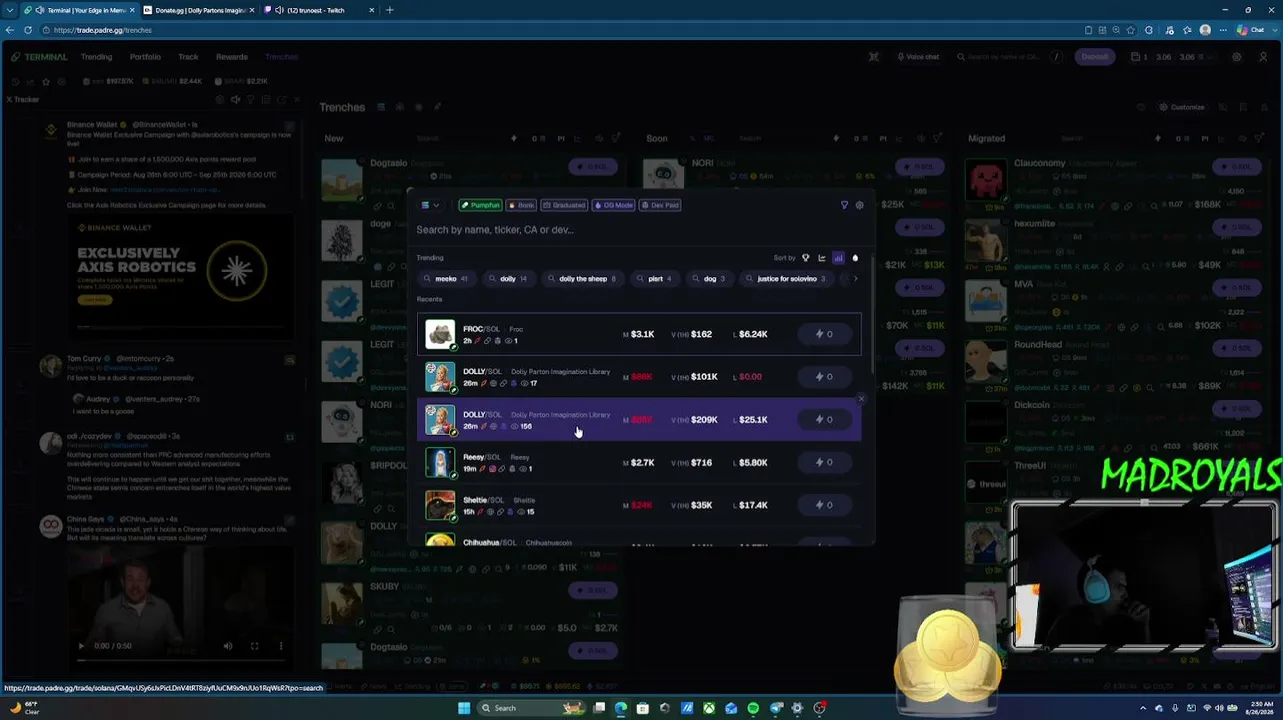Quick buy button on Sheltie row
Screen dimensions: 1283x720
(x=824, y=505)
